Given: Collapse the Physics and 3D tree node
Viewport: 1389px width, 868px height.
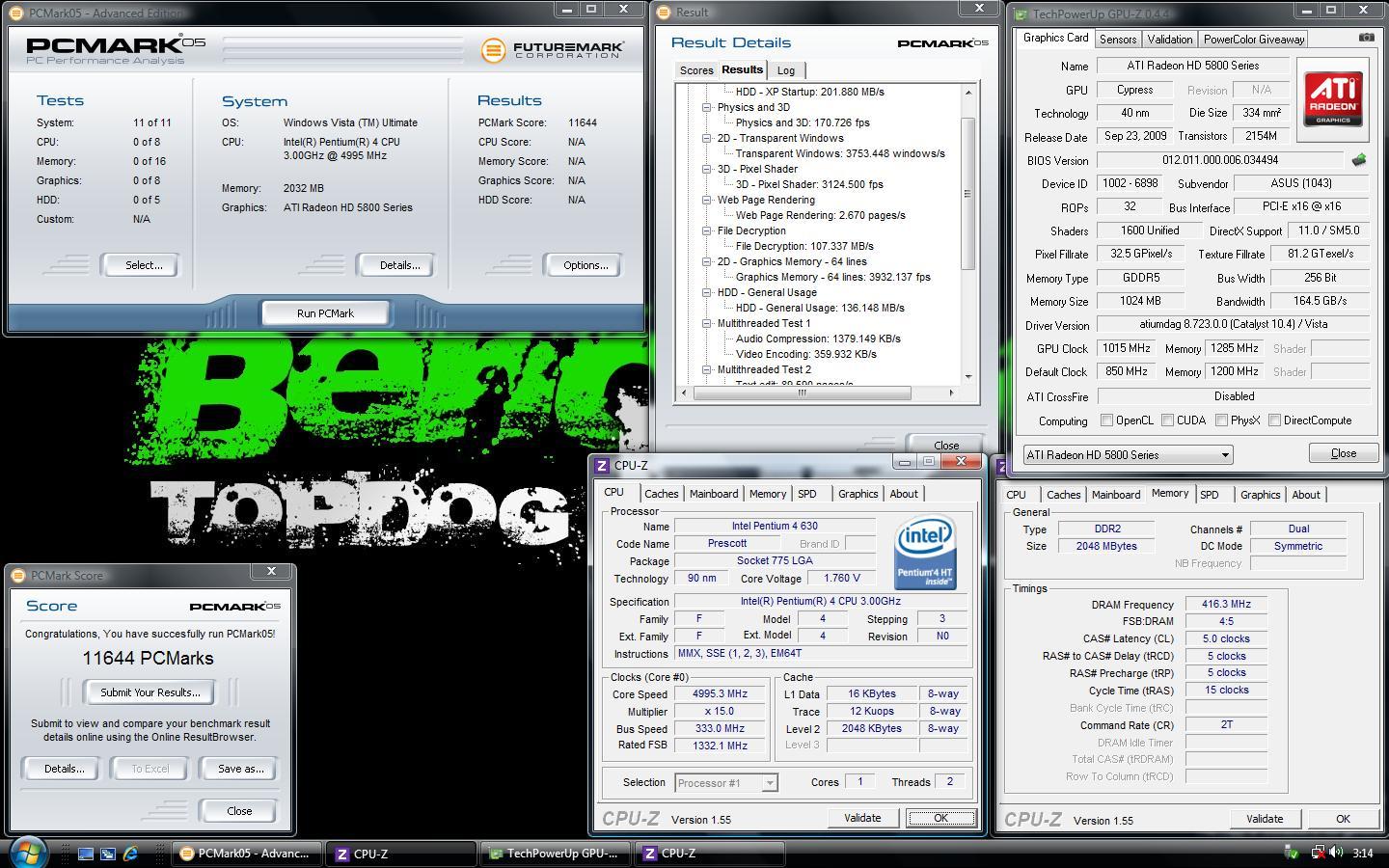Looking at the screenshot, I should pyautogui.click(x=707, y=108).
